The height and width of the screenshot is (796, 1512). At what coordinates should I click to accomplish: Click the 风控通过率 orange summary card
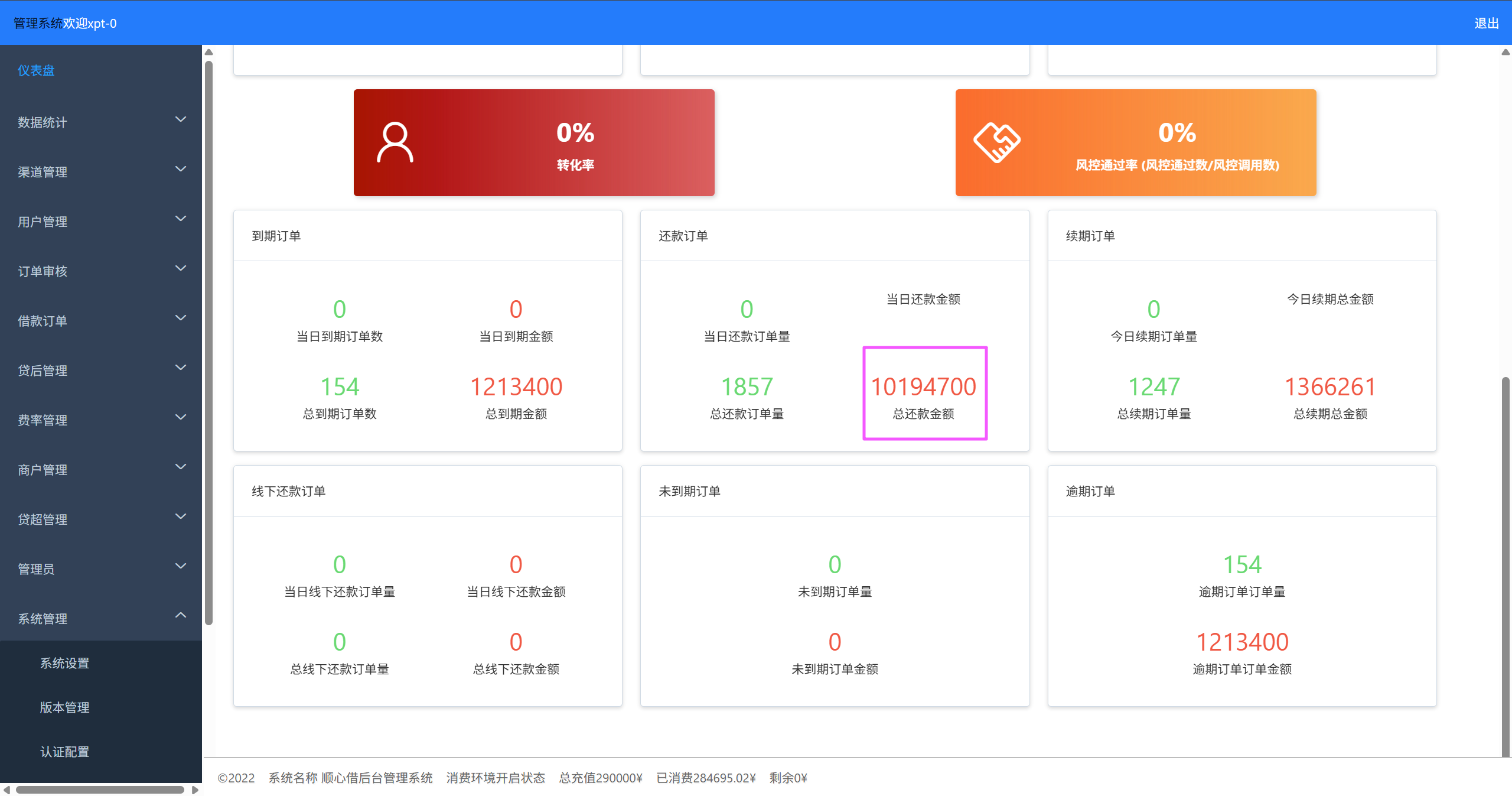tap(1136, 142)
